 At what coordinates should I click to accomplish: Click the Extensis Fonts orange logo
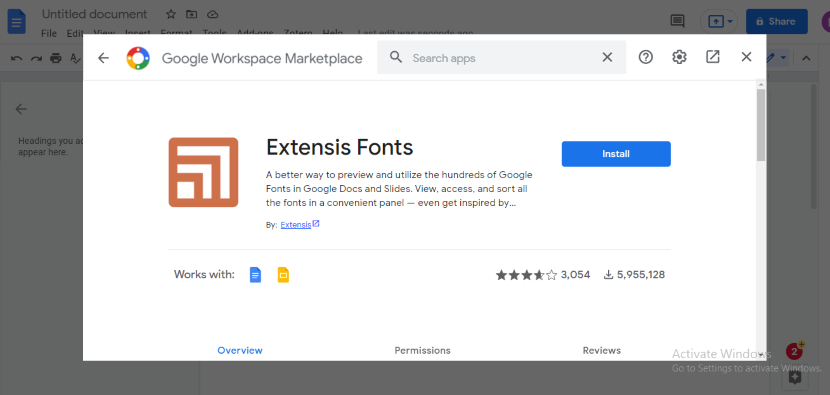(203, 172)
